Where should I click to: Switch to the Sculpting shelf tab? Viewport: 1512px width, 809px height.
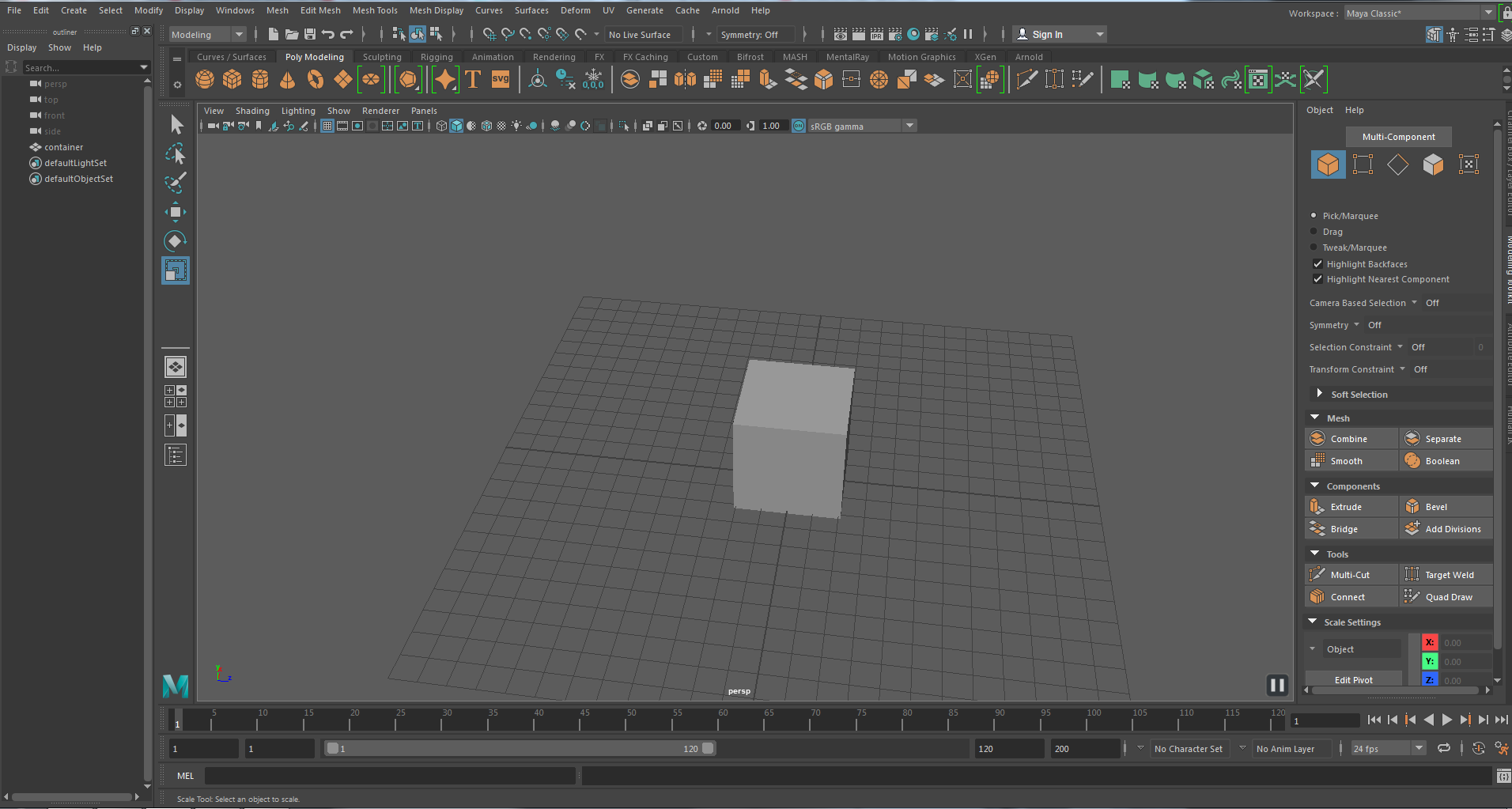[382, 57]
